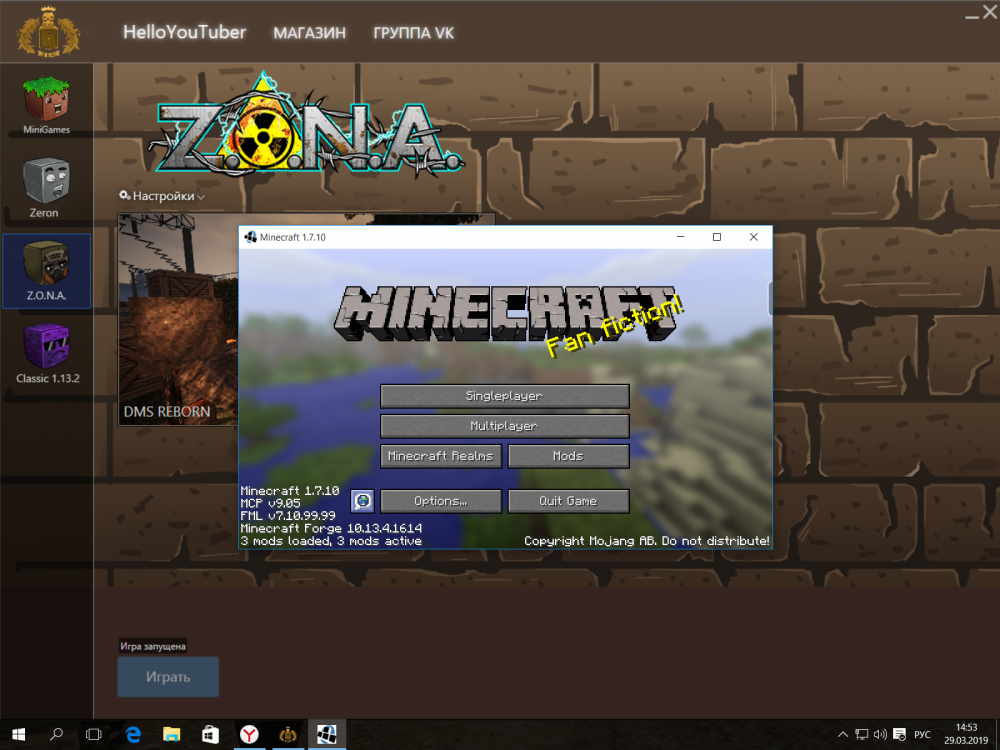This screenshot has height=750, width=1000.
Task: Show hidden system tray icons
Action: coord(846,734)
